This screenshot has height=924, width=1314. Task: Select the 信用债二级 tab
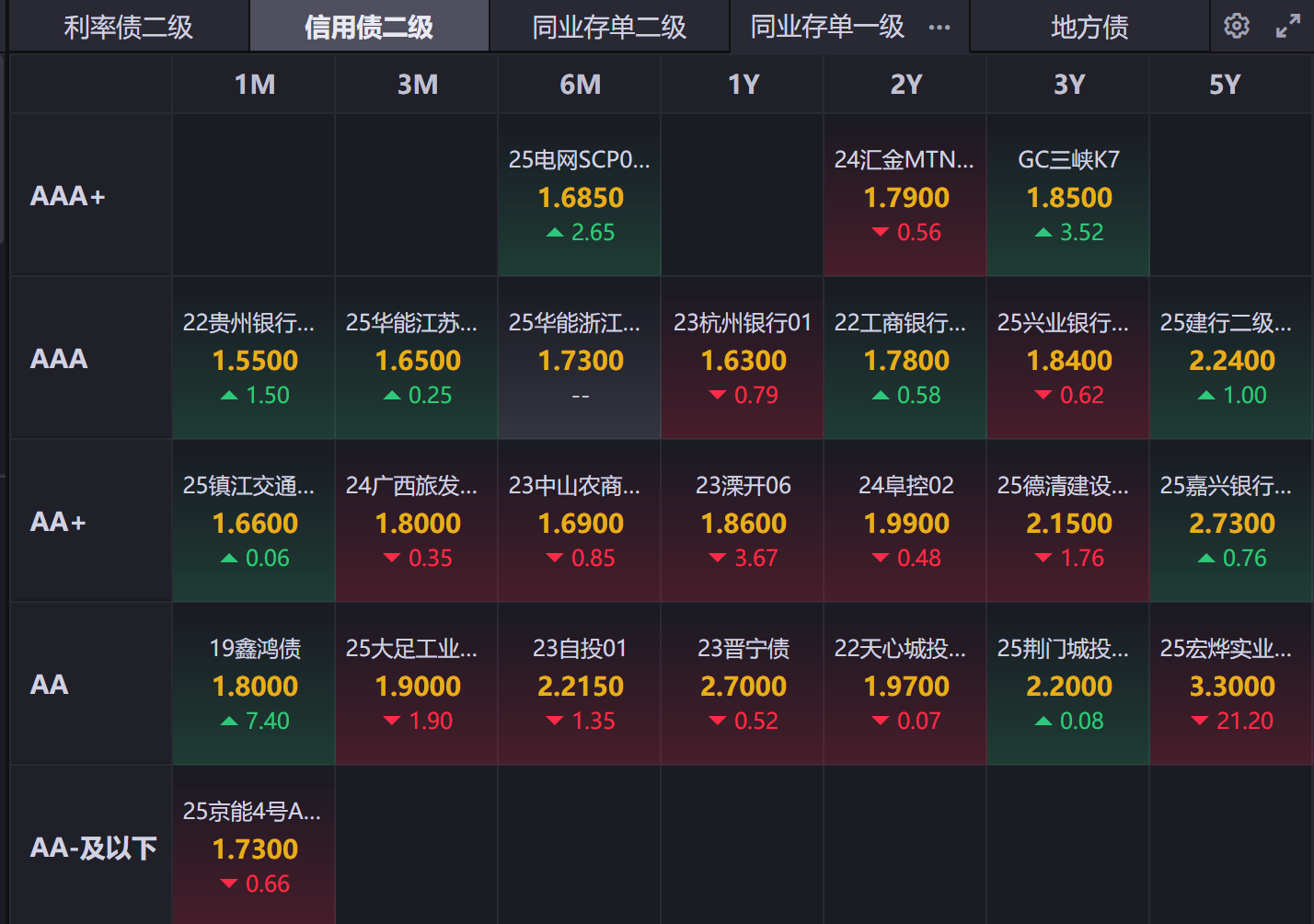click(369, 28)
